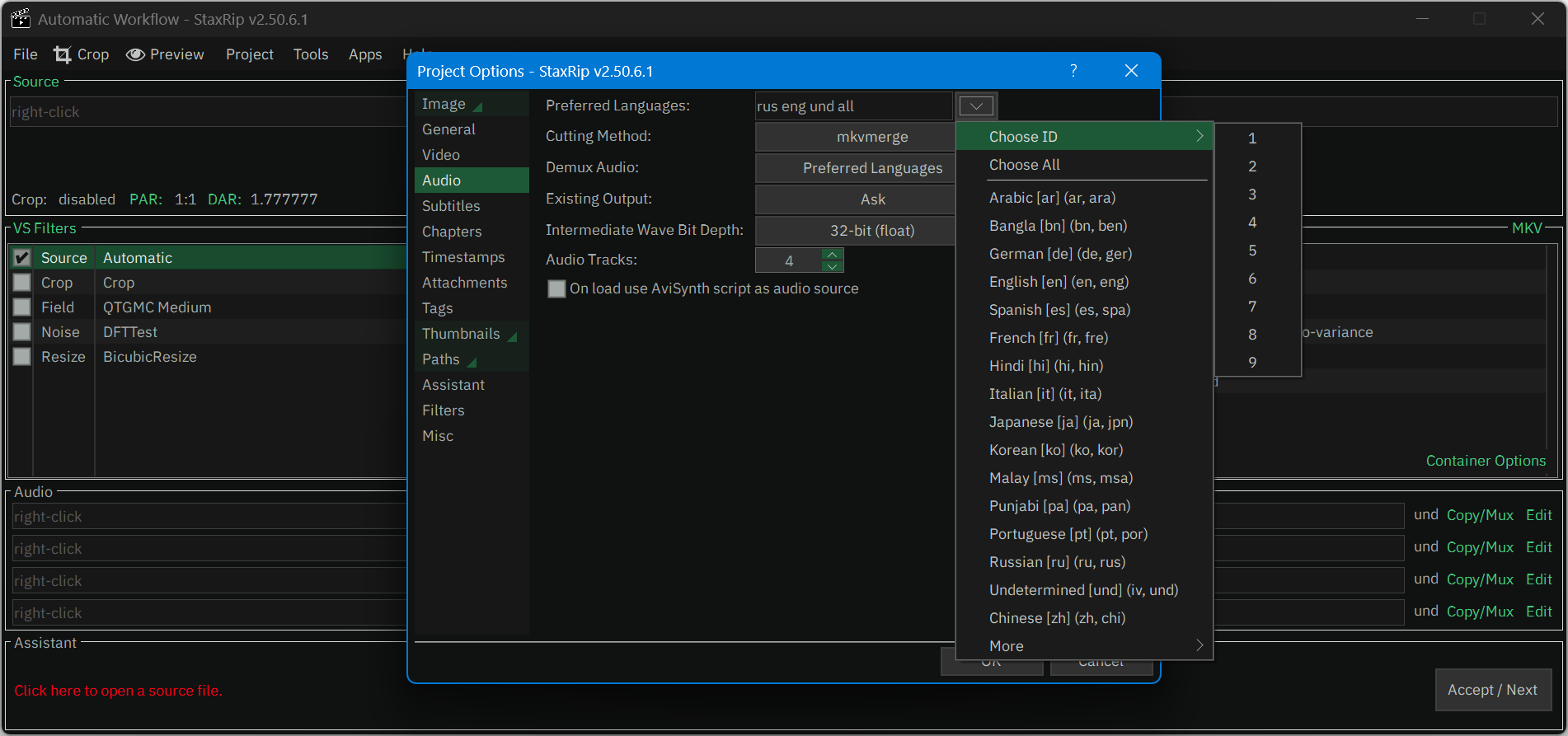Open the Preferred Languages dropdown arrow
Screen dimensions: 1568x736
(976, 106)
